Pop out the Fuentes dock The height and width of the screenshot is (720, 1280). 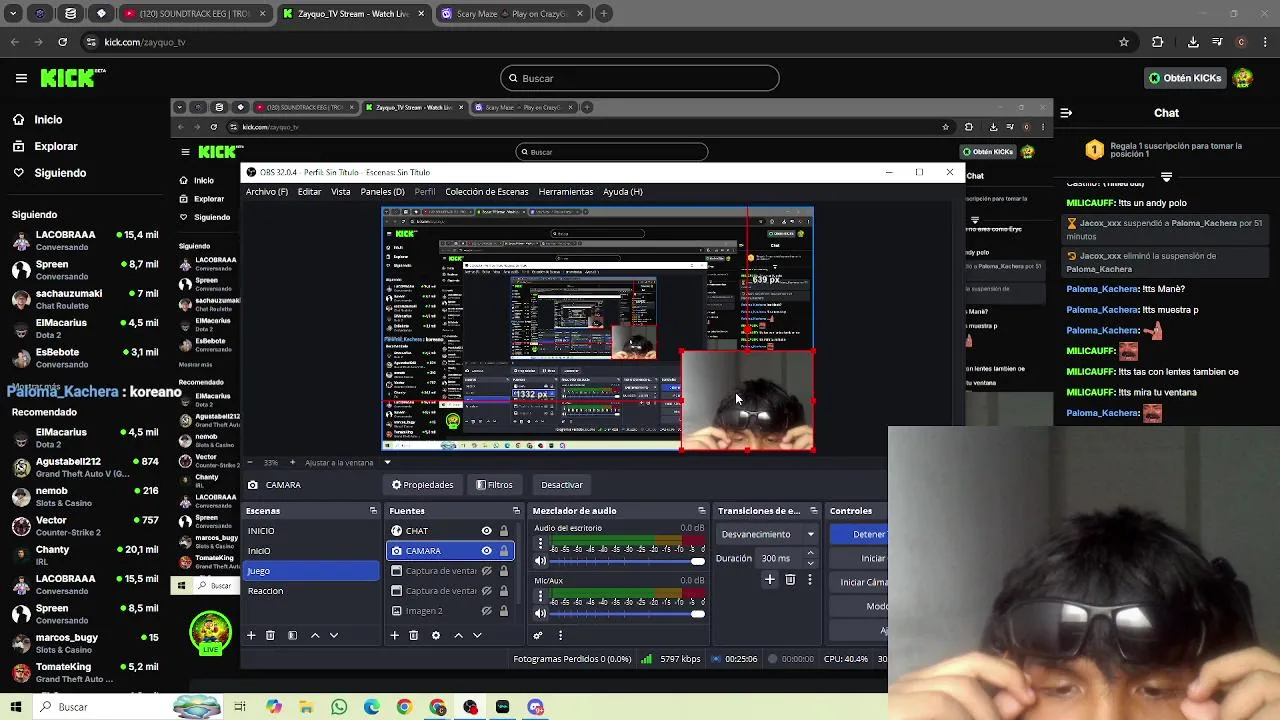click(516, 511)
